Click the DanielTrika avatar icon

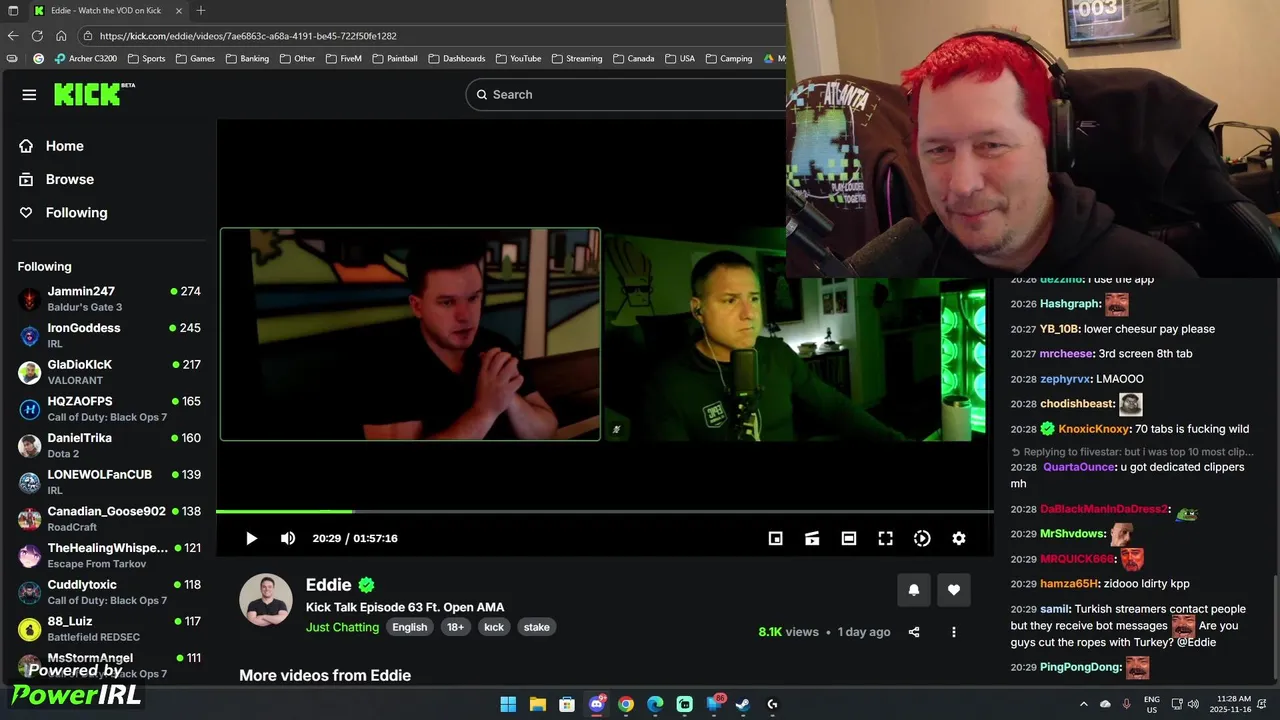coord(30,446)
